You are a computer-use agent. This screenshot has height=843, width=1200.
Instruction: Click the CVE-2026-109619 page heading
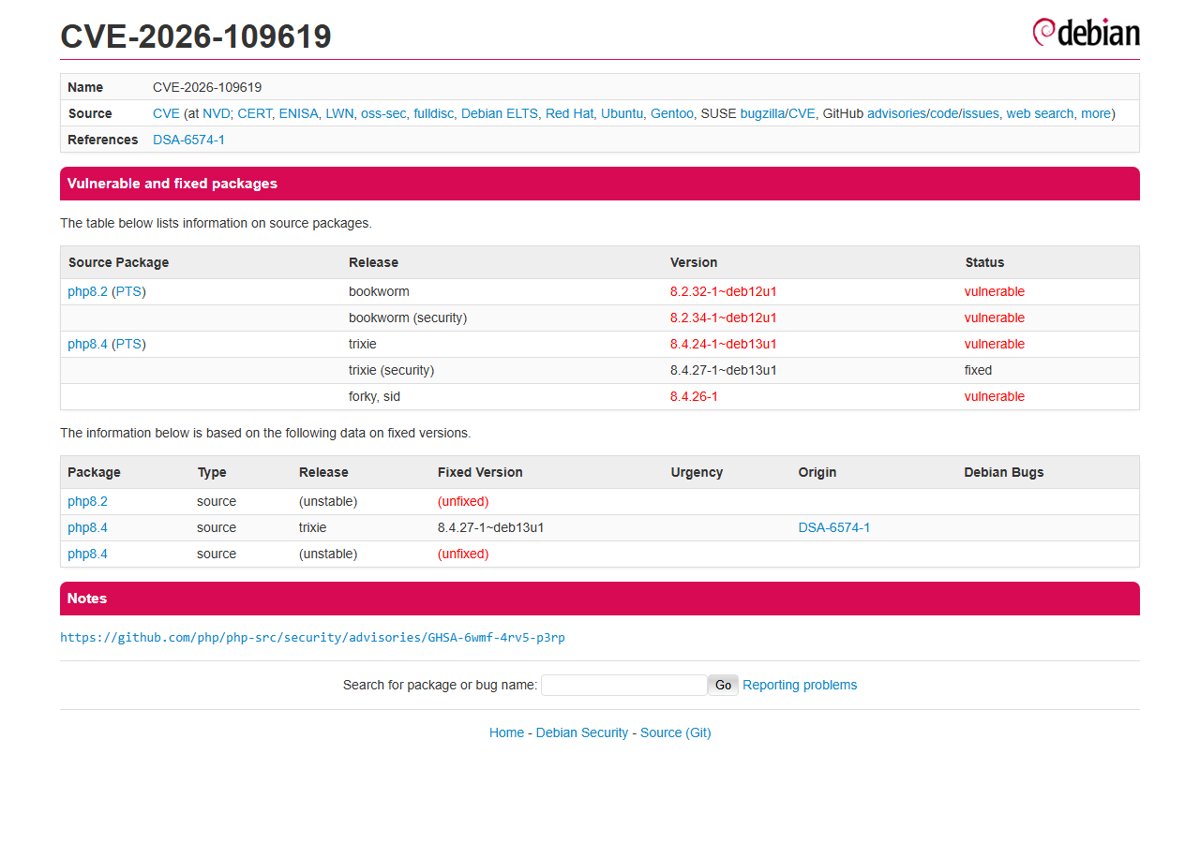click(196, 36)
